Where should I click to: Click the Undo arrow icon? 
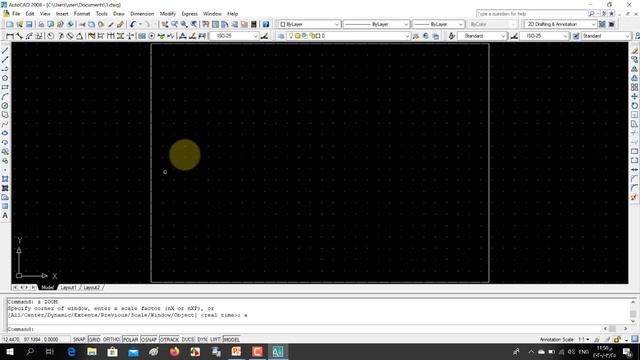(x=133, y=24)
